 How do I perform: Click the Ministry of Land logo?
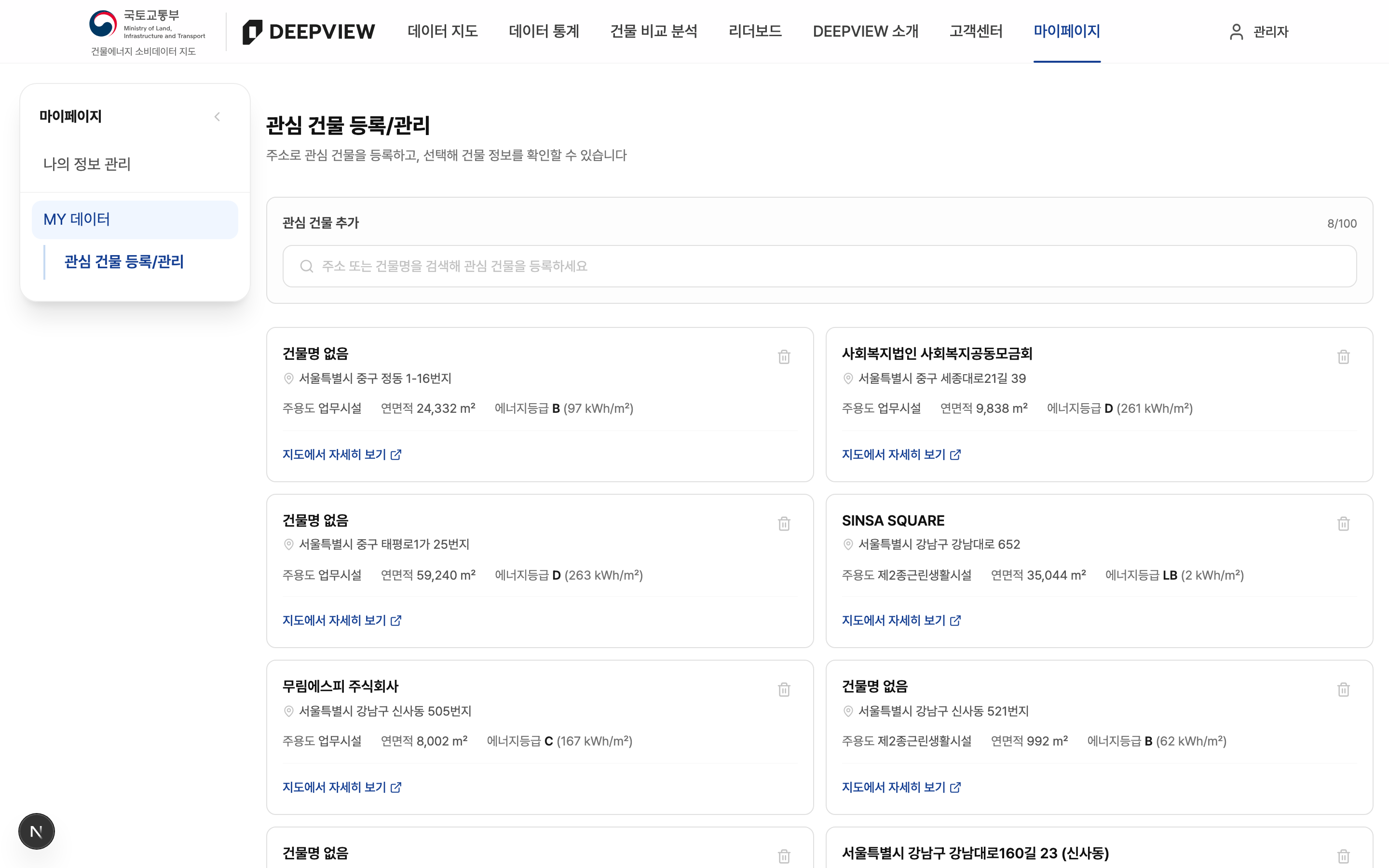click(x=148, y=31)
